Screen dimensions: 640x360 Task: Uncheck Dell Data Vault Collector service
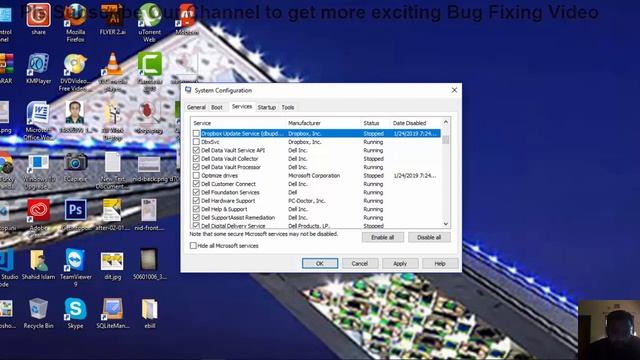(196, 158)
